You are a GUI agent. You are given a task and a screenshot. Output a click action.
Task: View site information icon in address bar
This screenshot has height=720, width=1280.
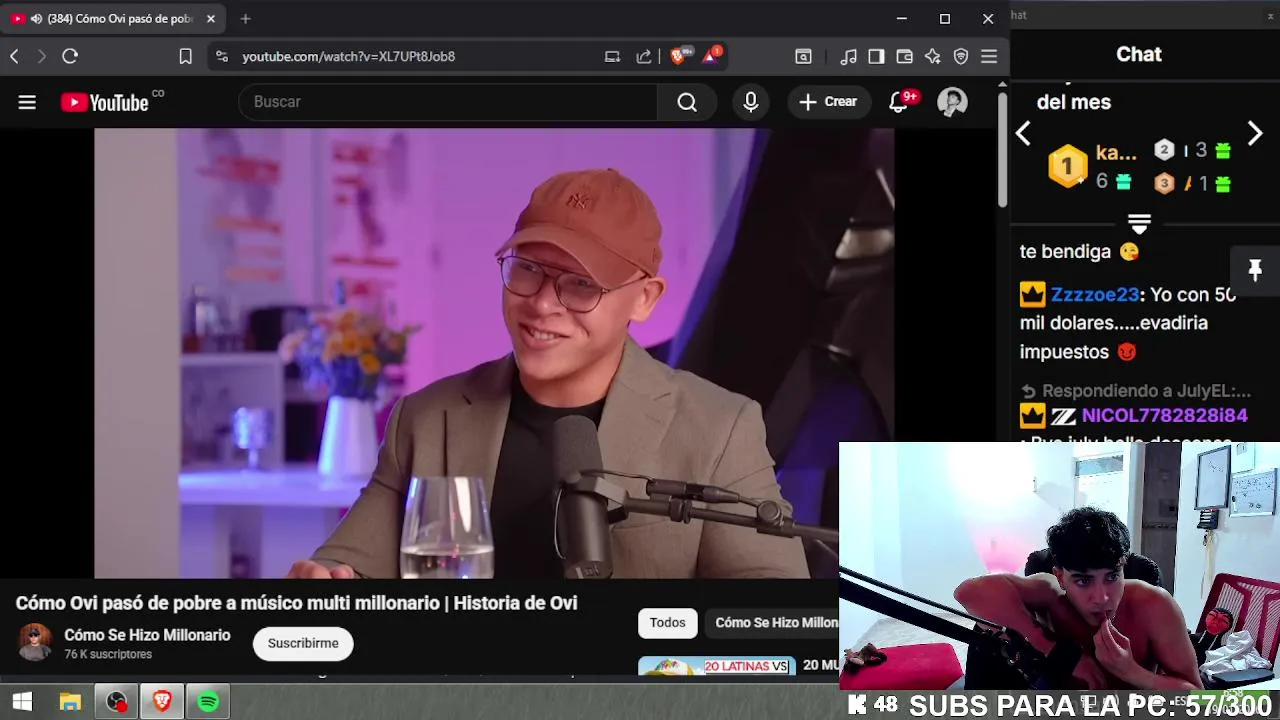click(x=222, y=56)
